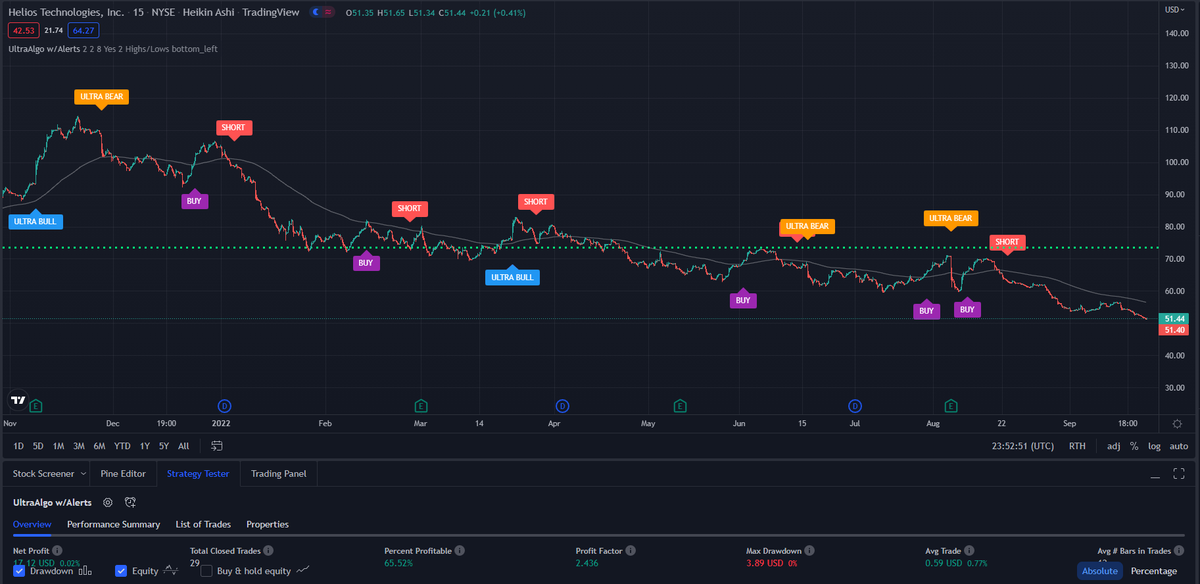Switch to Performance Summary tab
Screen dimensions: 1200x584
[113, 524]
